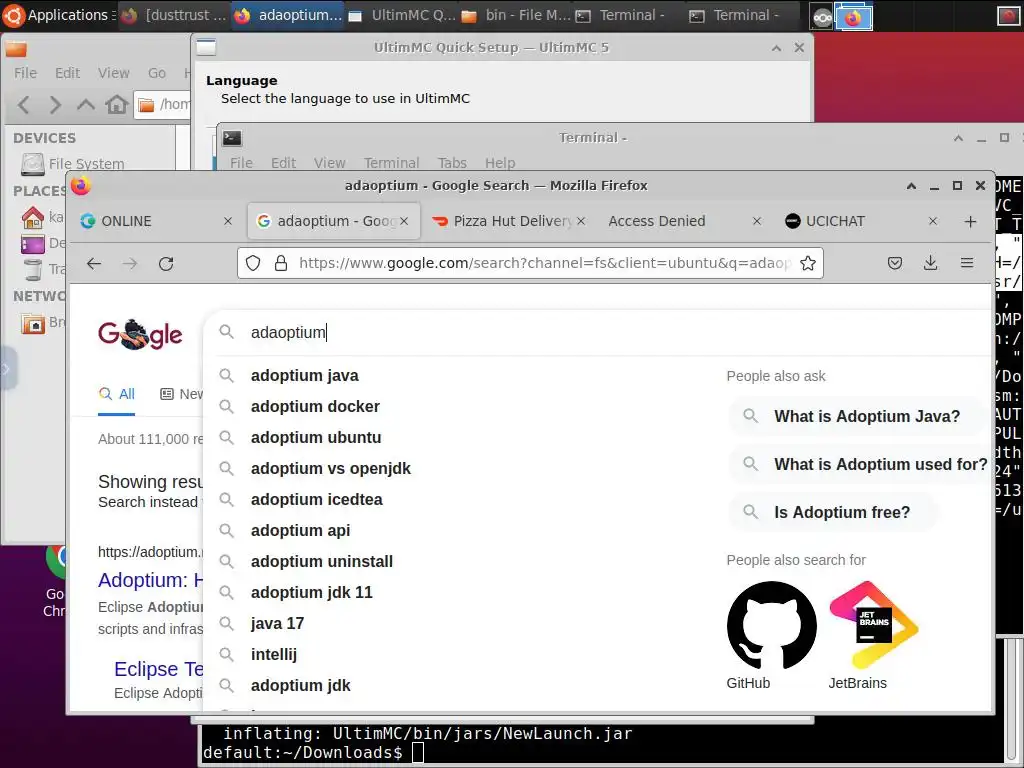Open Terminal menu in Terminal window
The width and height of the screenshot is (1024, 768).
pos(391,163)
